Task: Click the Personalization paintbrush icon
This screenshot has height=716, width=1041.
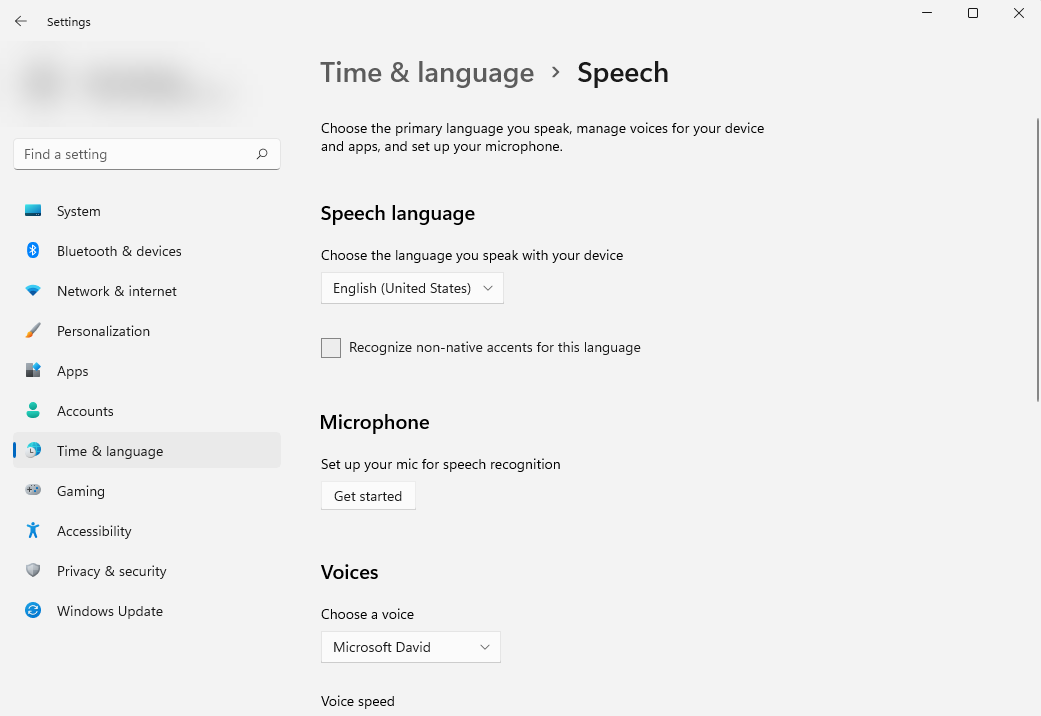Action: pos(33,330)
